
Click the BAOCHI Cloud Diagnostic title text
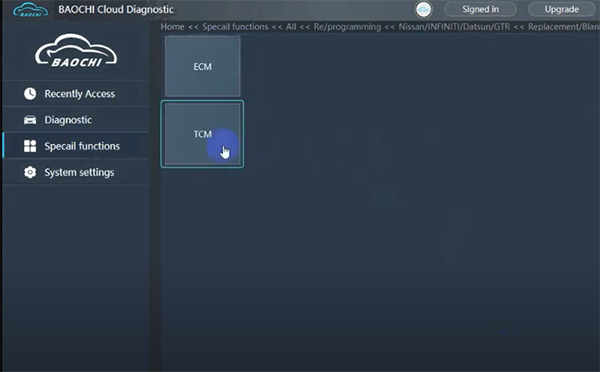(x=116, y=10)
